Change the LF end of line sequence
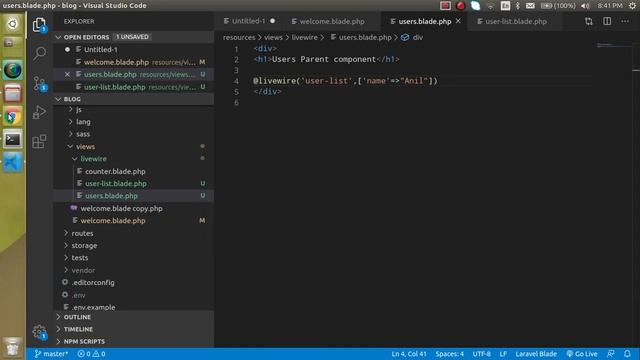Image resolution: width=640 pixels, height=360 pixels. pos(503,354)
